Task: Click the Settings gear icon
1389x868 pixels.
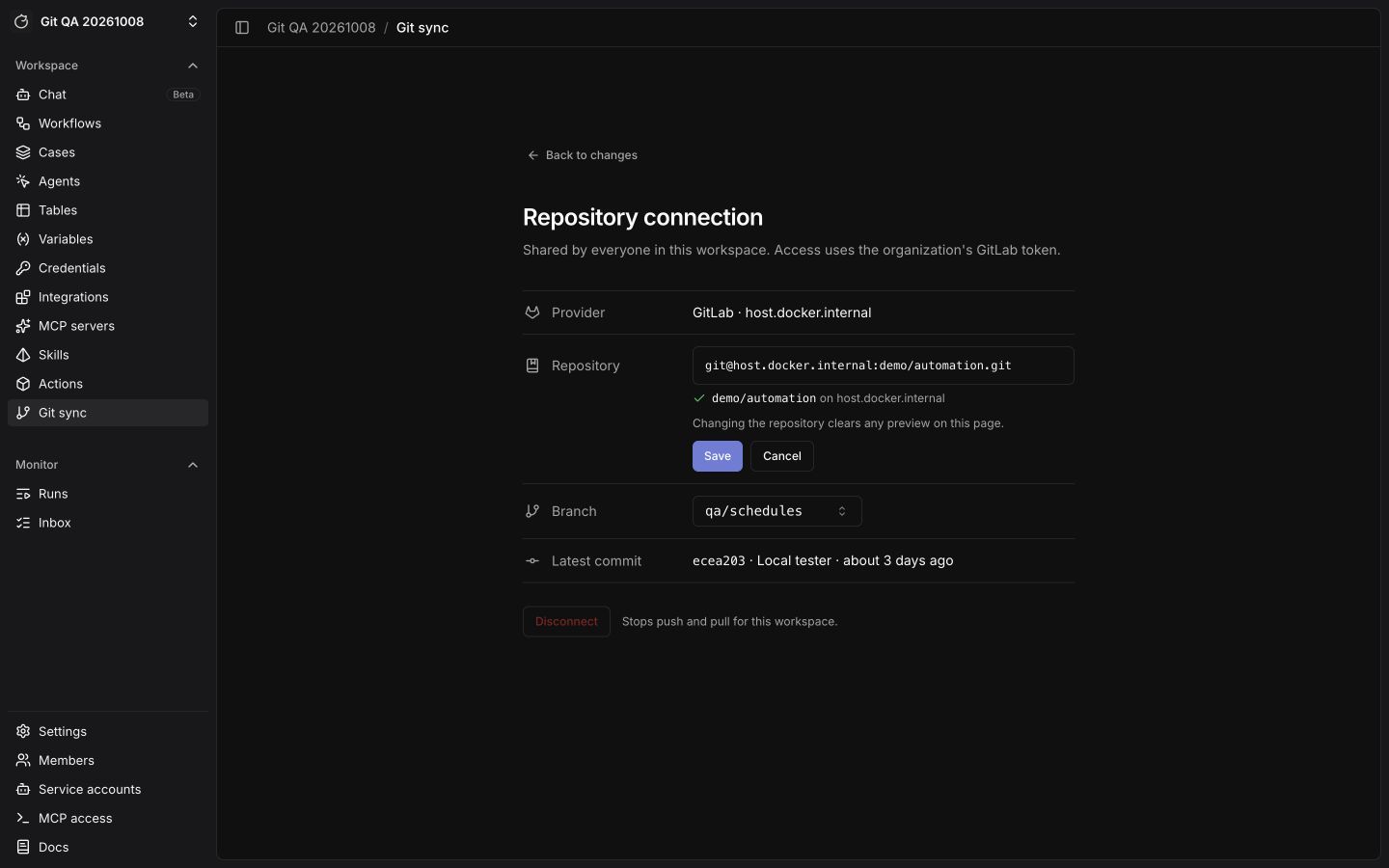Action: (23, 732)
